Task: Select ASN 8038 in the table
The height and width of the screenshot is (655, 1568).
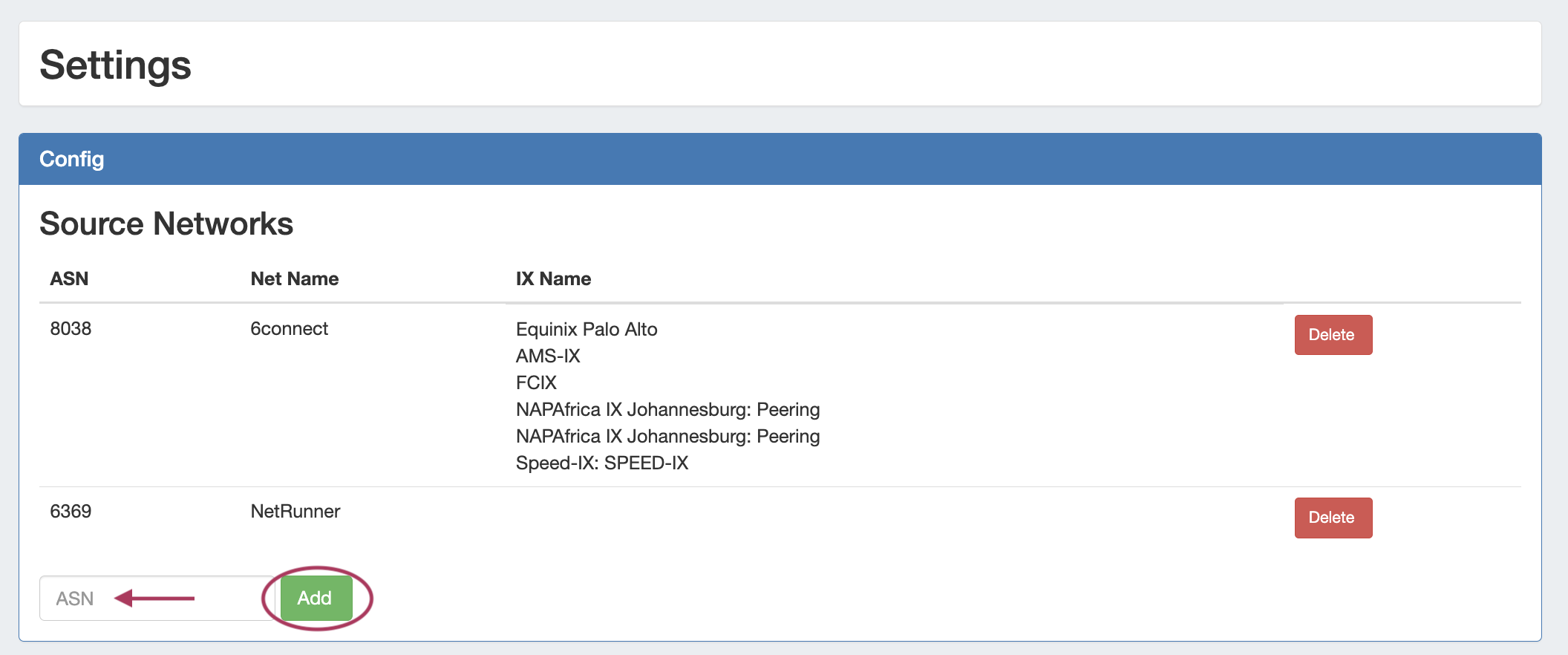Action: (x=71, y=329)
